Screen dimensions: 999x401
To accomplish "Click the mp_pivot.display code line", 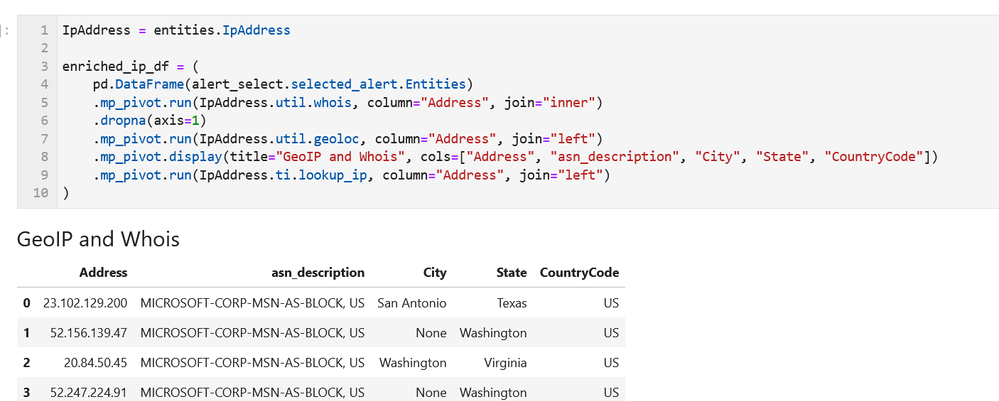I will (515, 156).
